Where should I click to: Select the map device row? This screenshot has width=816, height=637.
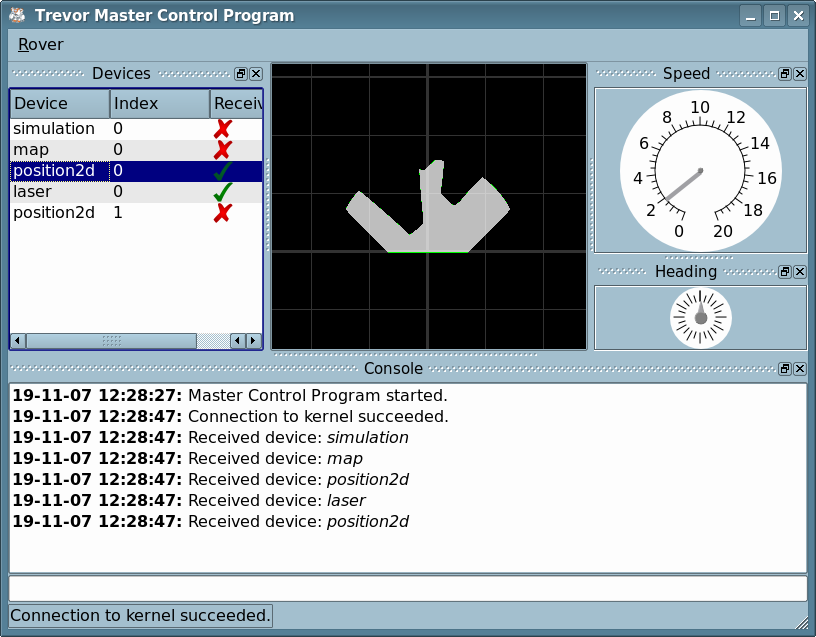[60, 150]
